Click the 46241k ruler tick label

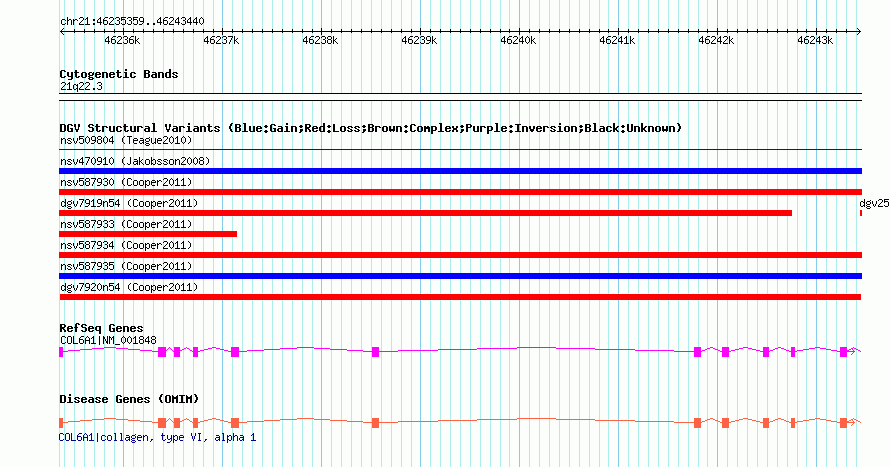pos(618,41)
